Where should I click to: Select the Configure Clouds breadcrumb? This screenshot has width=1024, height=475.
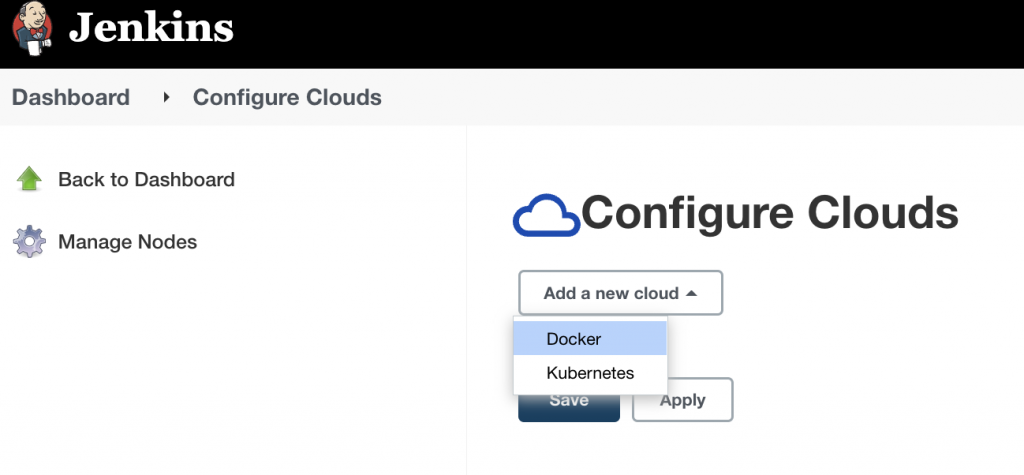(287, 98)
